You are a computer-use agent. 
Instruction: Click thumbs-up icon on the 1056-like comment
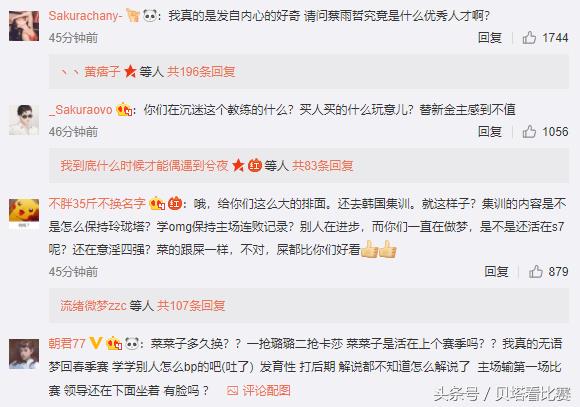[529, 131]
